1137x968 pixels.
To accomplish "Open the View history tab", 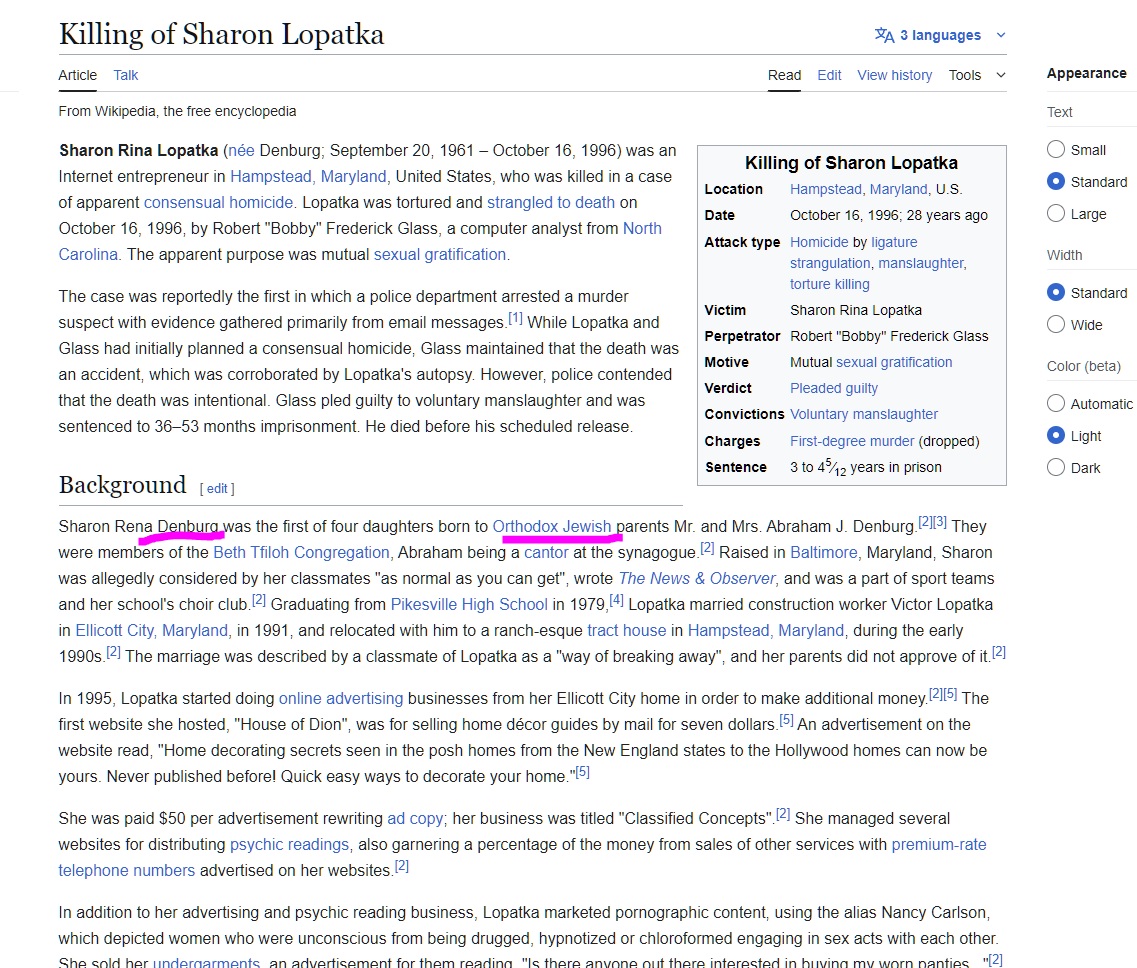I will [x=895, y=75].
